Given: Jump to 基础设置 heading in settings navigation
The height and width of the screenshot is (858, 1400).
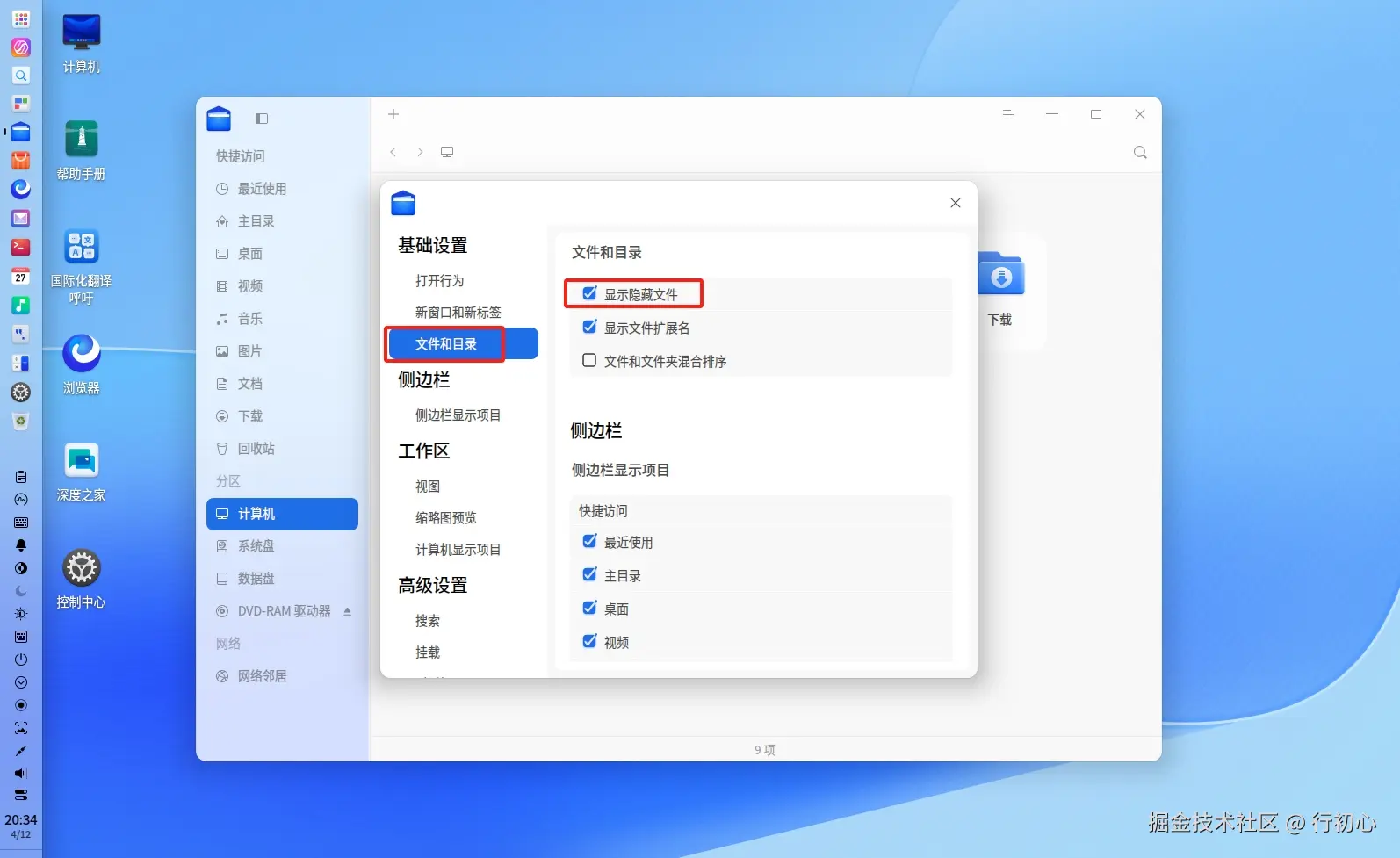Looking at the screenshot, I should (x=433, y=246).
